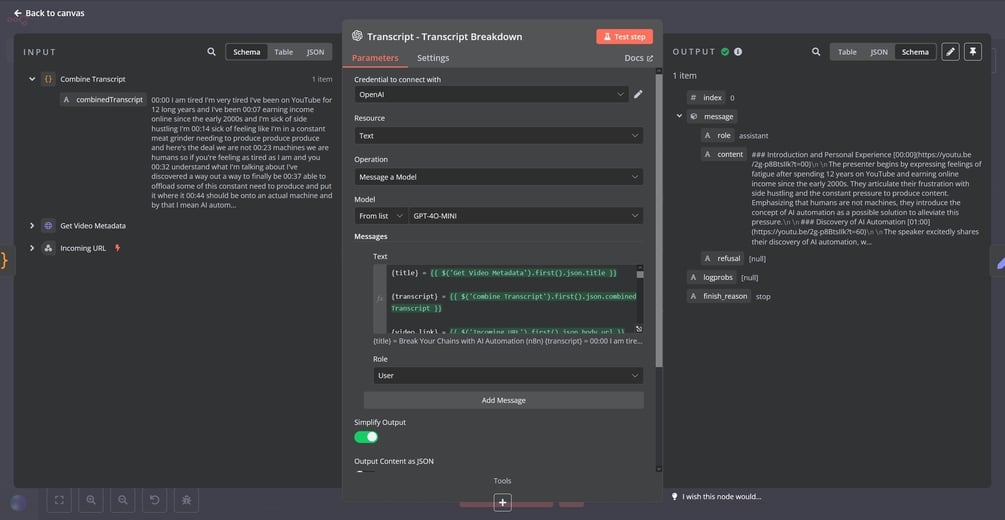Image resolution: width=1005 pixels, height=520 pixels.
Task: Switch output view to Table
Action: [x=847, y=52]
